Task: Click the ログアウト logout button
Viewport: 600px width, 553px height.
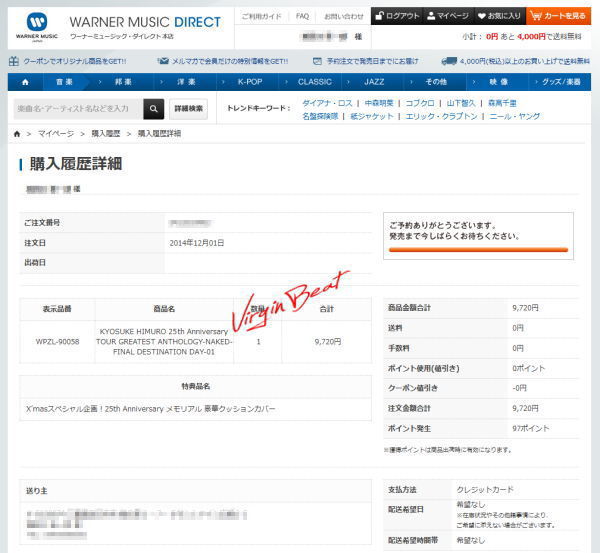Action: click(397, 16)
